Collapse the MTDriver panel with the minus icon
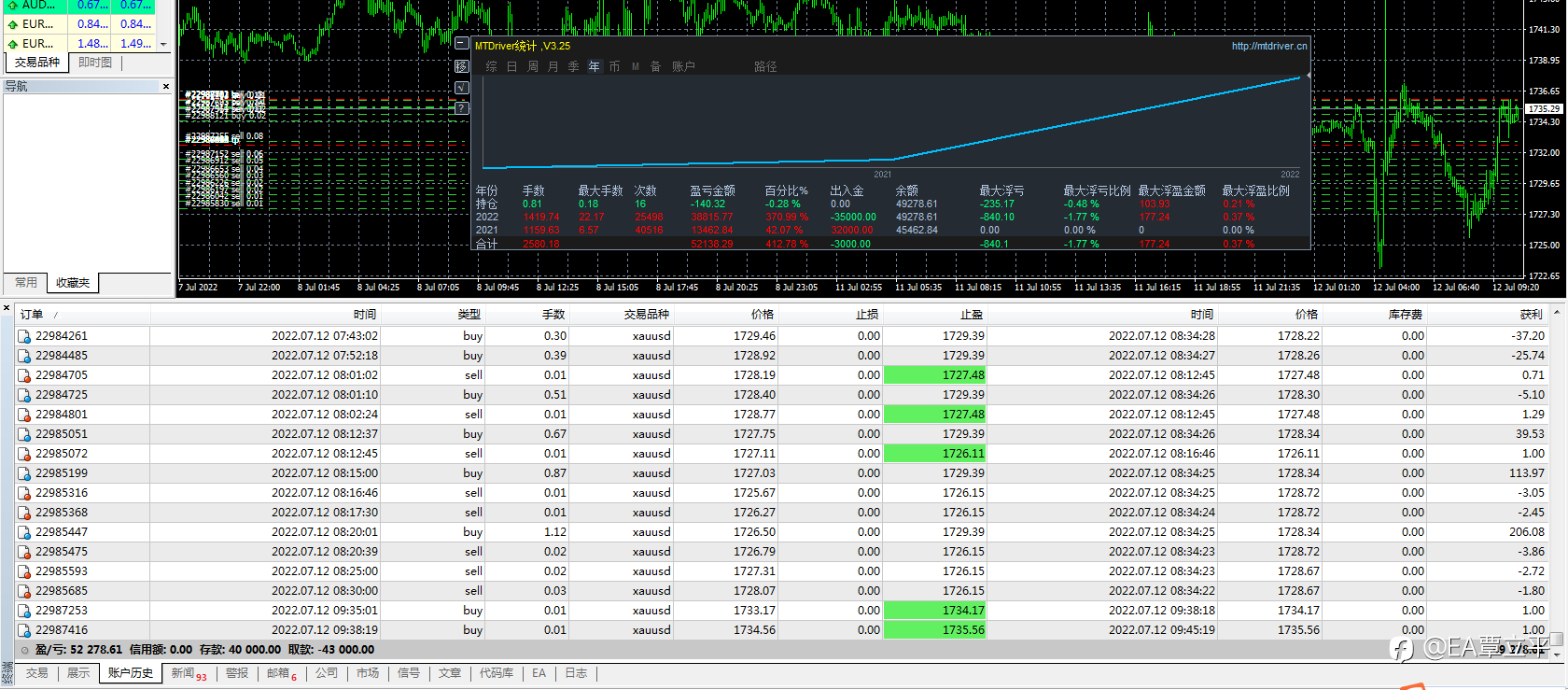 coord(461,44)
